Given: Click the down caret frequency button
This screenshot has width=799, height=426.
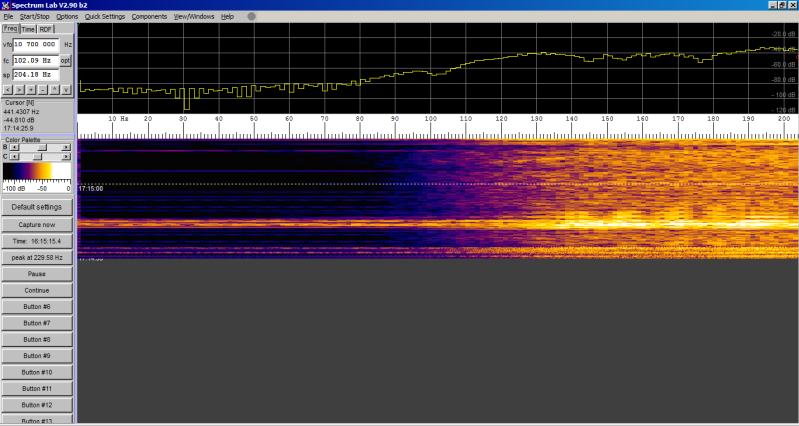Looking at the screenshot, I should (x=67, y=89).
